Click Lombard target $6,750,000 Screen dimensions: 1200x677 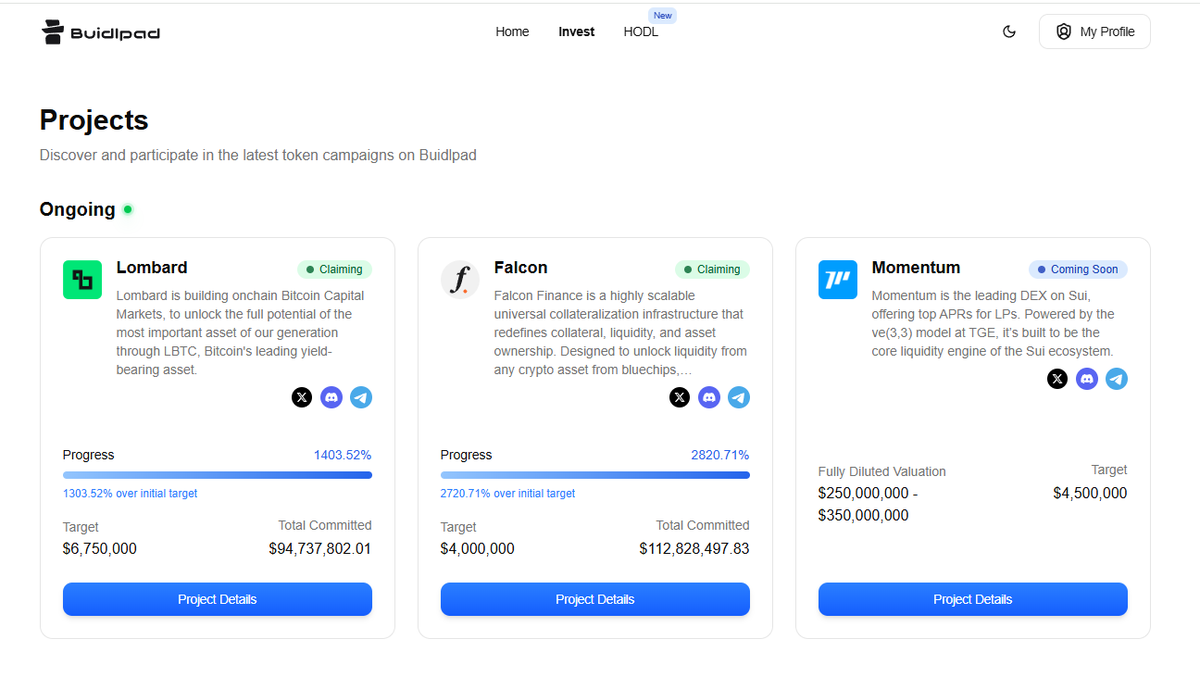click(100, 549)
